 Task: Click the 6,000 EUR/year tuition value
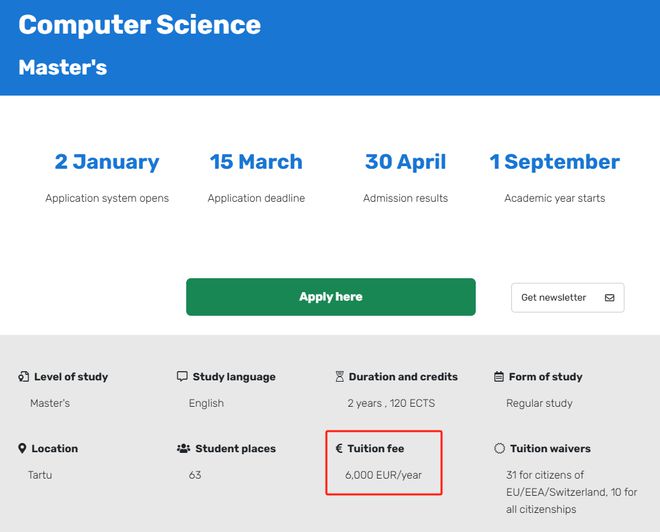click(383, 475)
